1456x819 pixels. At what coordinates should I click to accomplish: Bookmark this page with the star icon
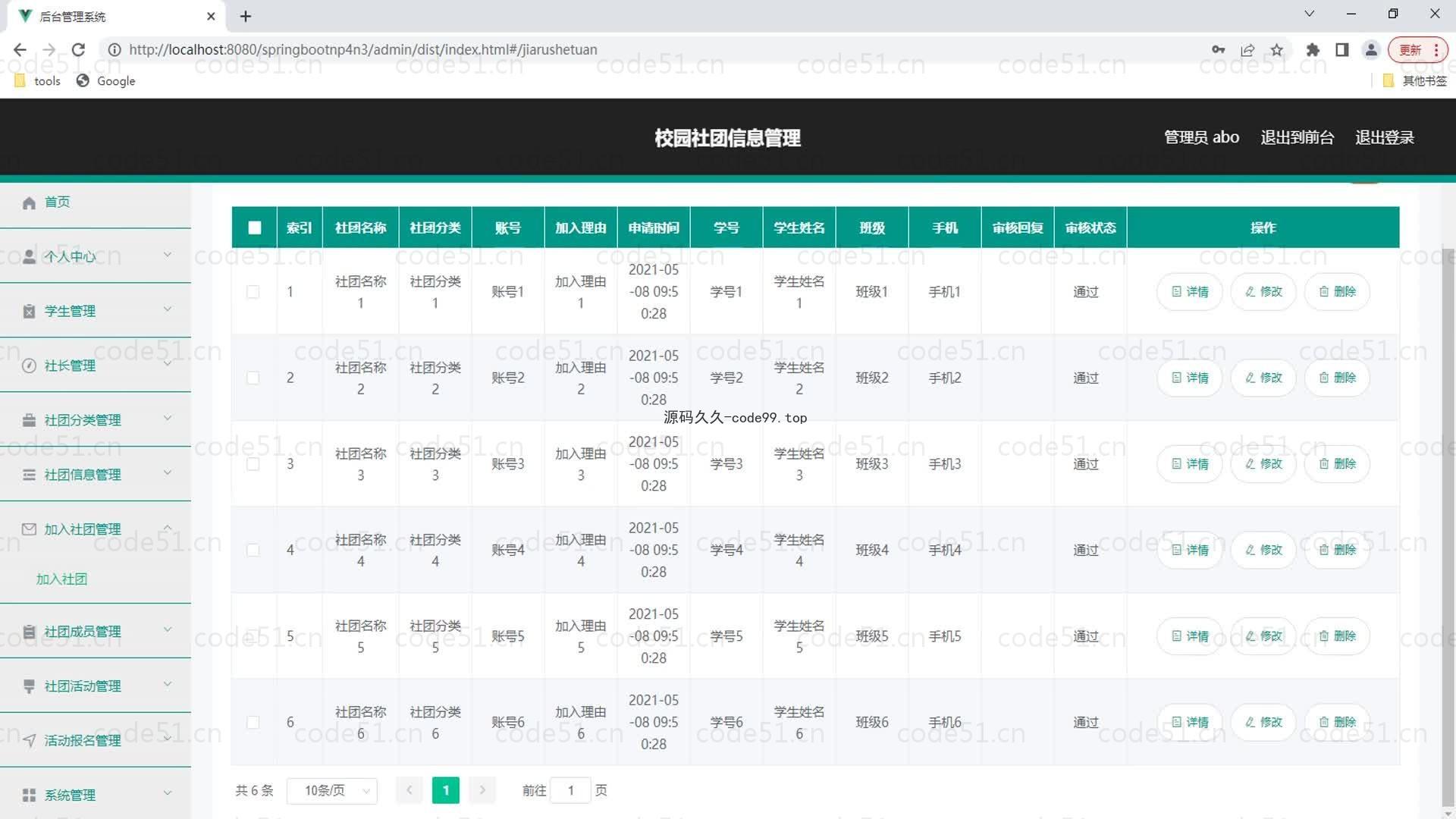point(1277,49)
